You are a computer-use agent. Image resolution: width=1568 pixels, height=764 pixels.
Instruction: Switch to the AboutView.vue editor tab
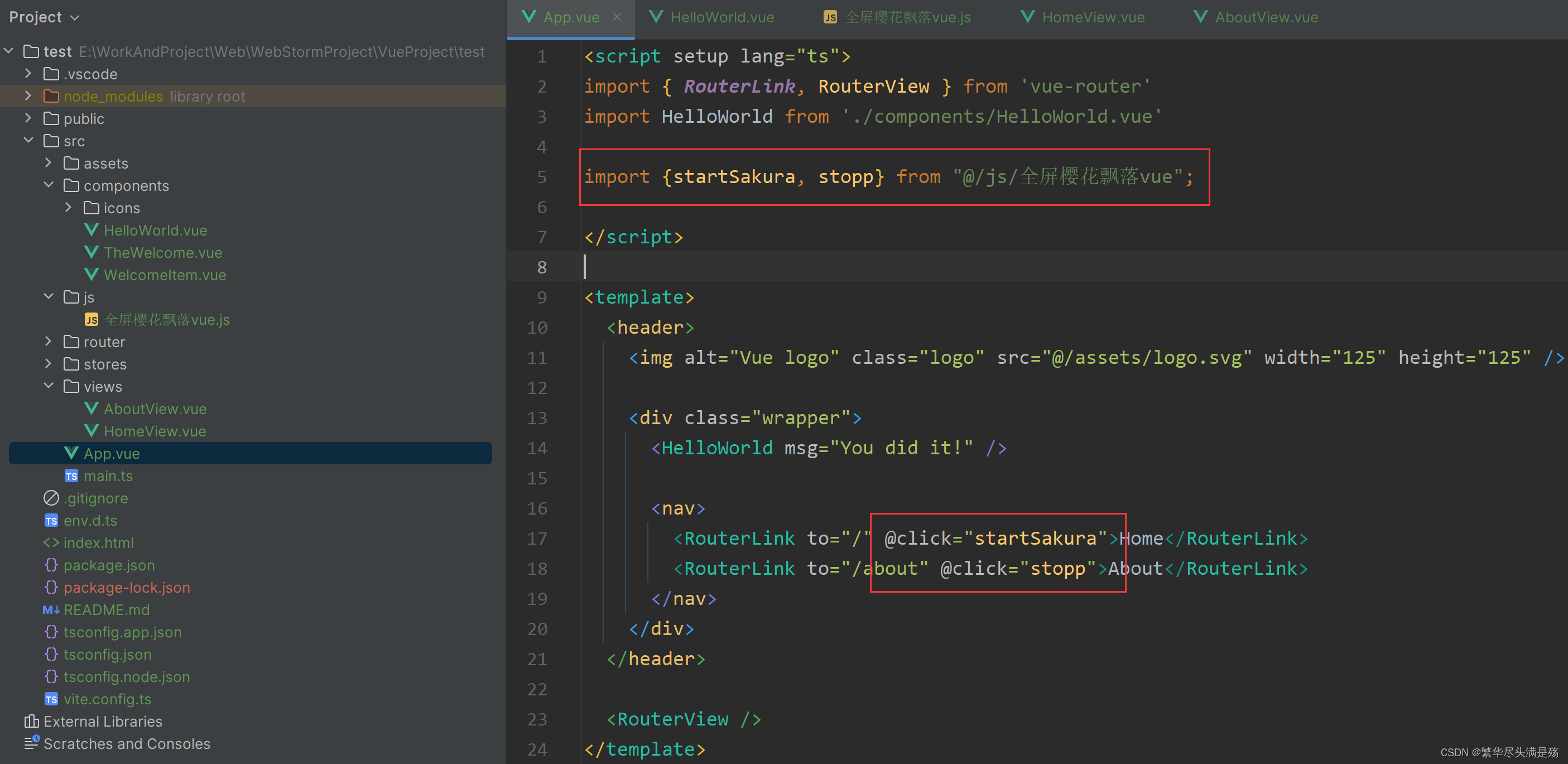pyautogui.click(x=1266, y=17)
